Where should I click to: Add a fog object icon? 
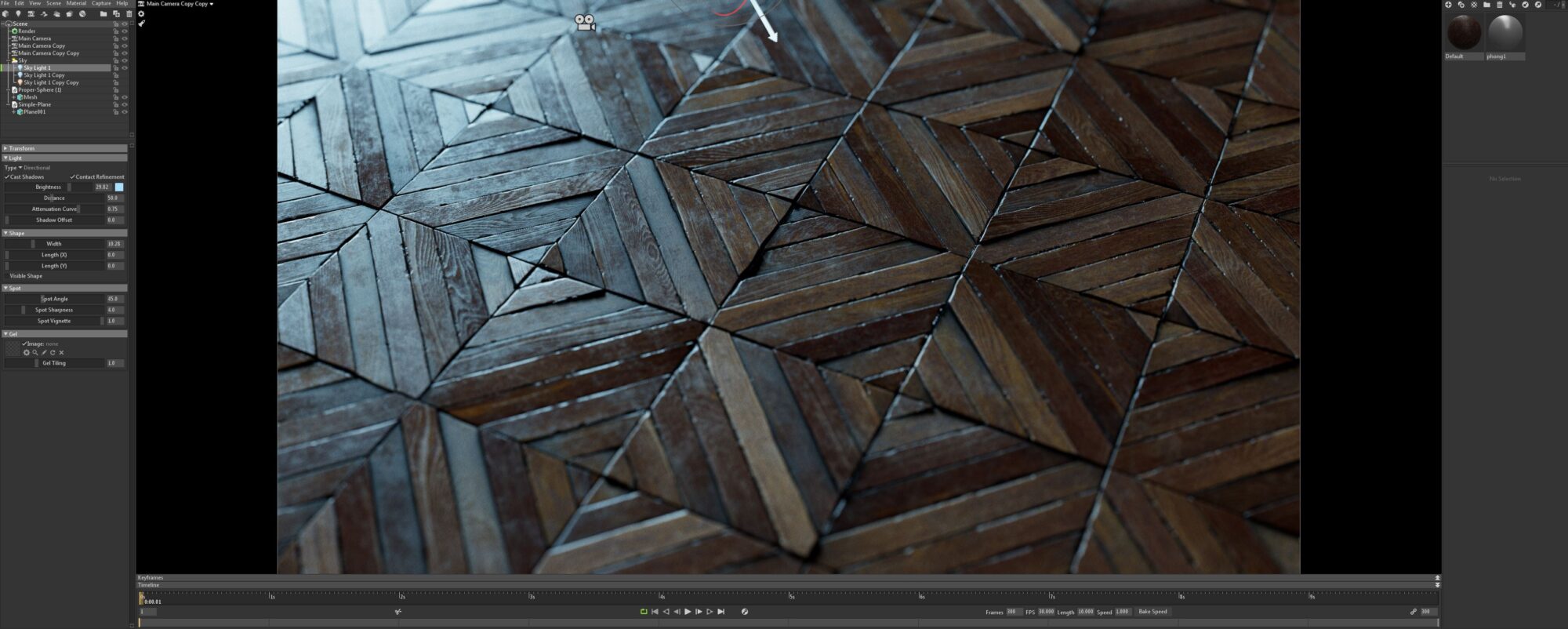tap(56, 13)
